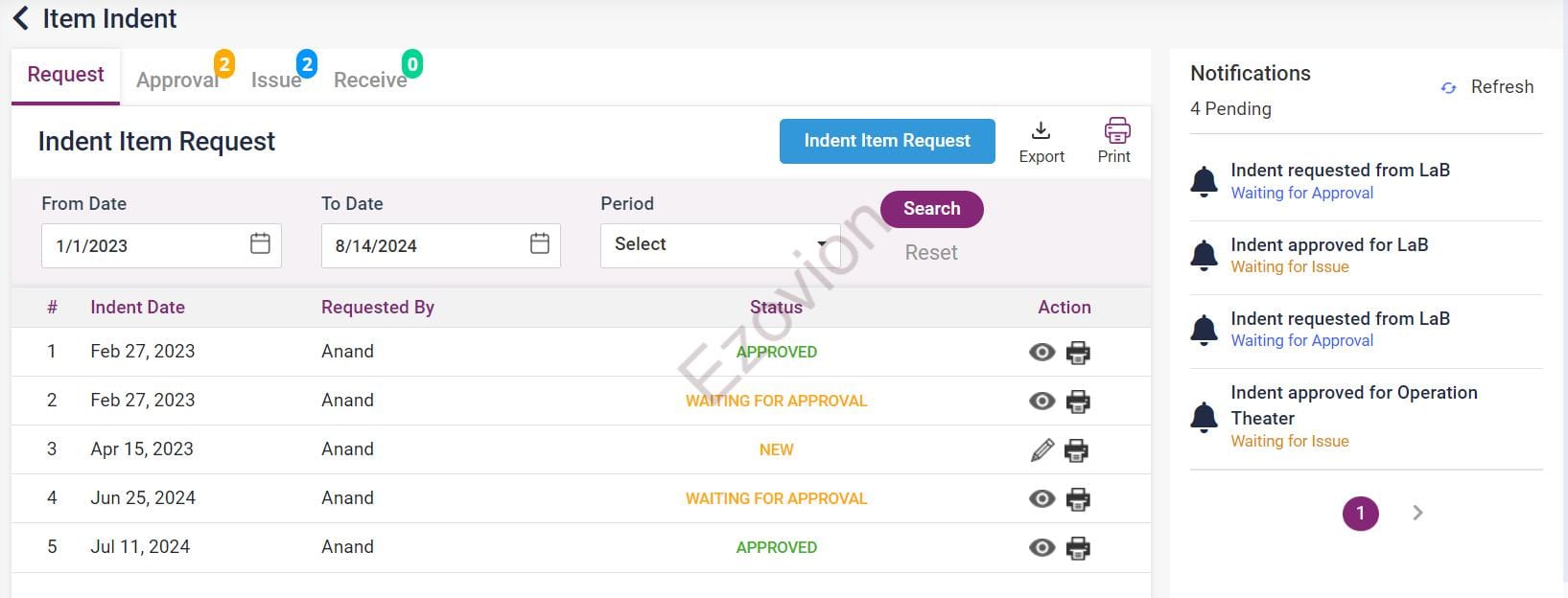
Task: View the approved Jul 11, 2024 indent
Action: pyautogui.click(x=1041, y=548)
